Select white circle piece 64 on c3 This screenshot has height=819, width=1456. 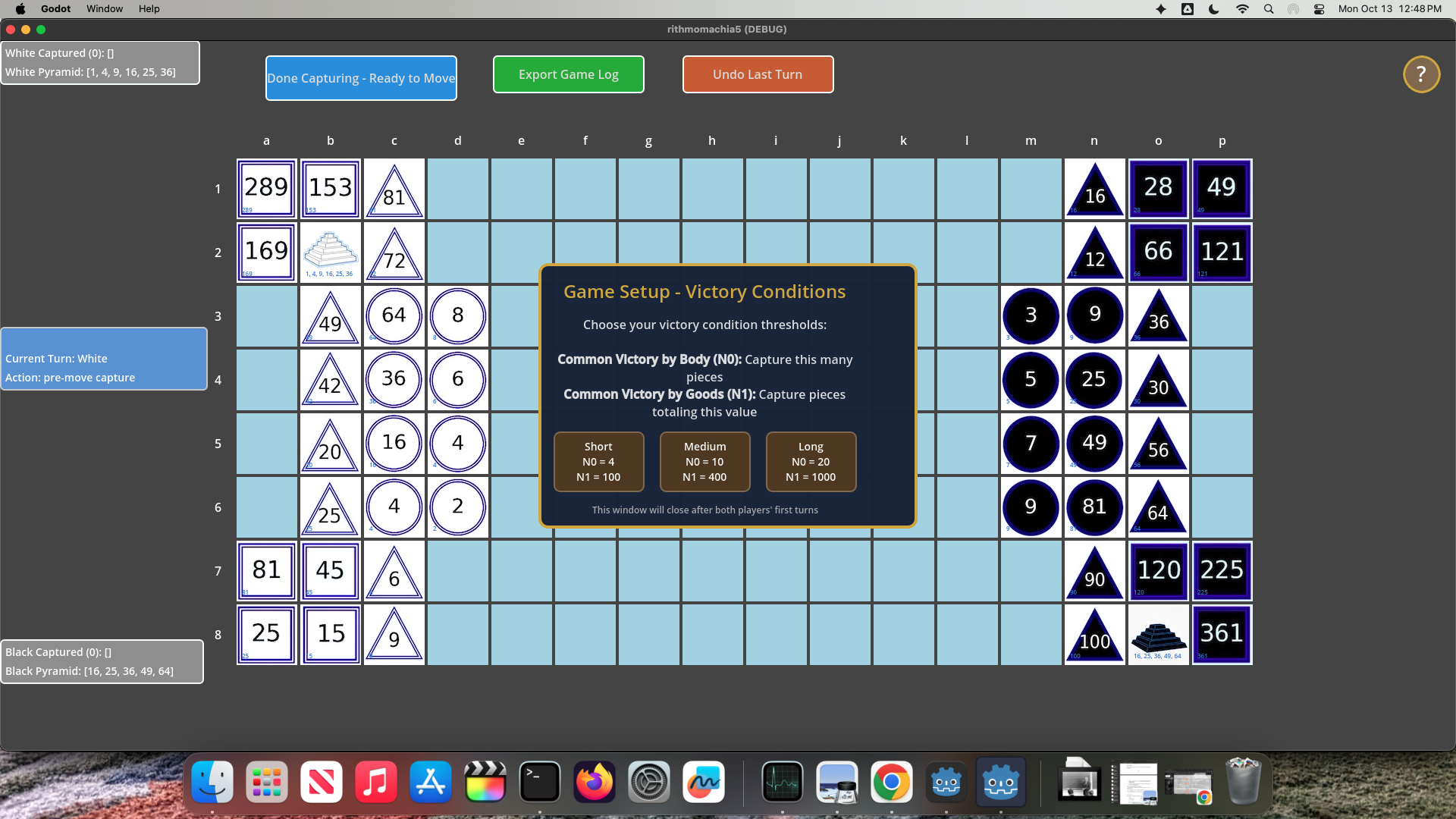(x=394, y=315)
